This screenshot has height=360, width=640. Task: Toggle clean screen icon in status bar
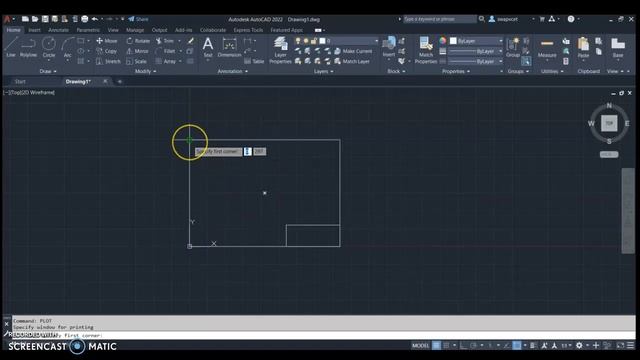[x=620, y=345]
